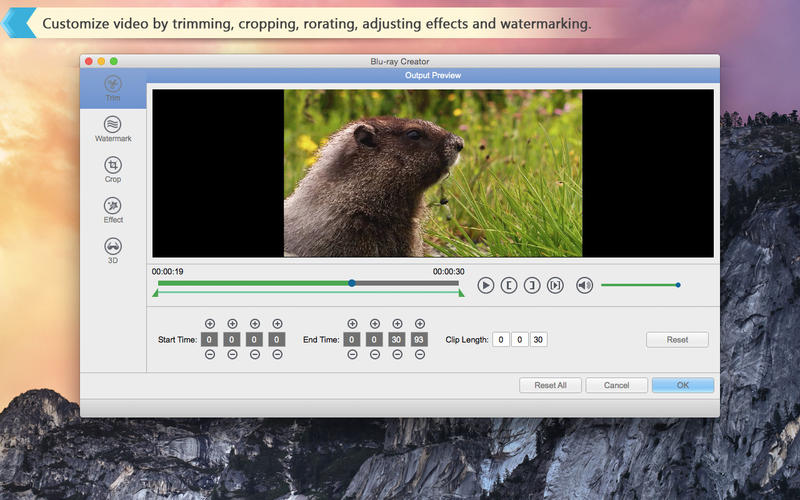Image resolution: width=800 pixels, height=500 pixels.
Task: Select the Watermark tool
Action: pos(113,128)
